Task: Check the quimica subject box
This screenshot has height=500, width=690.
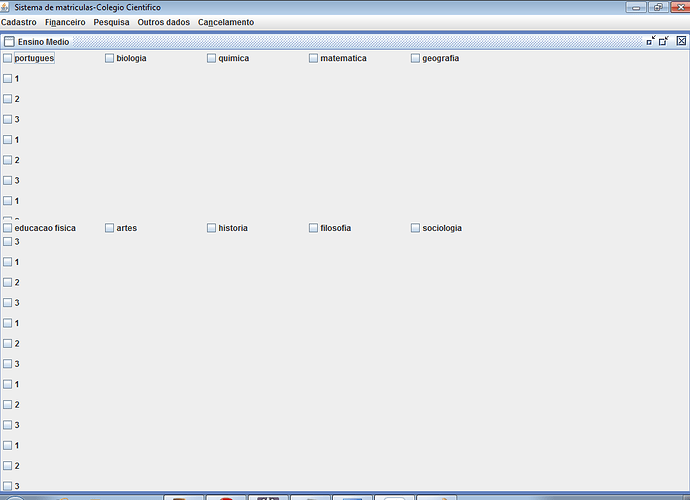Action: [x=212, y=58]
